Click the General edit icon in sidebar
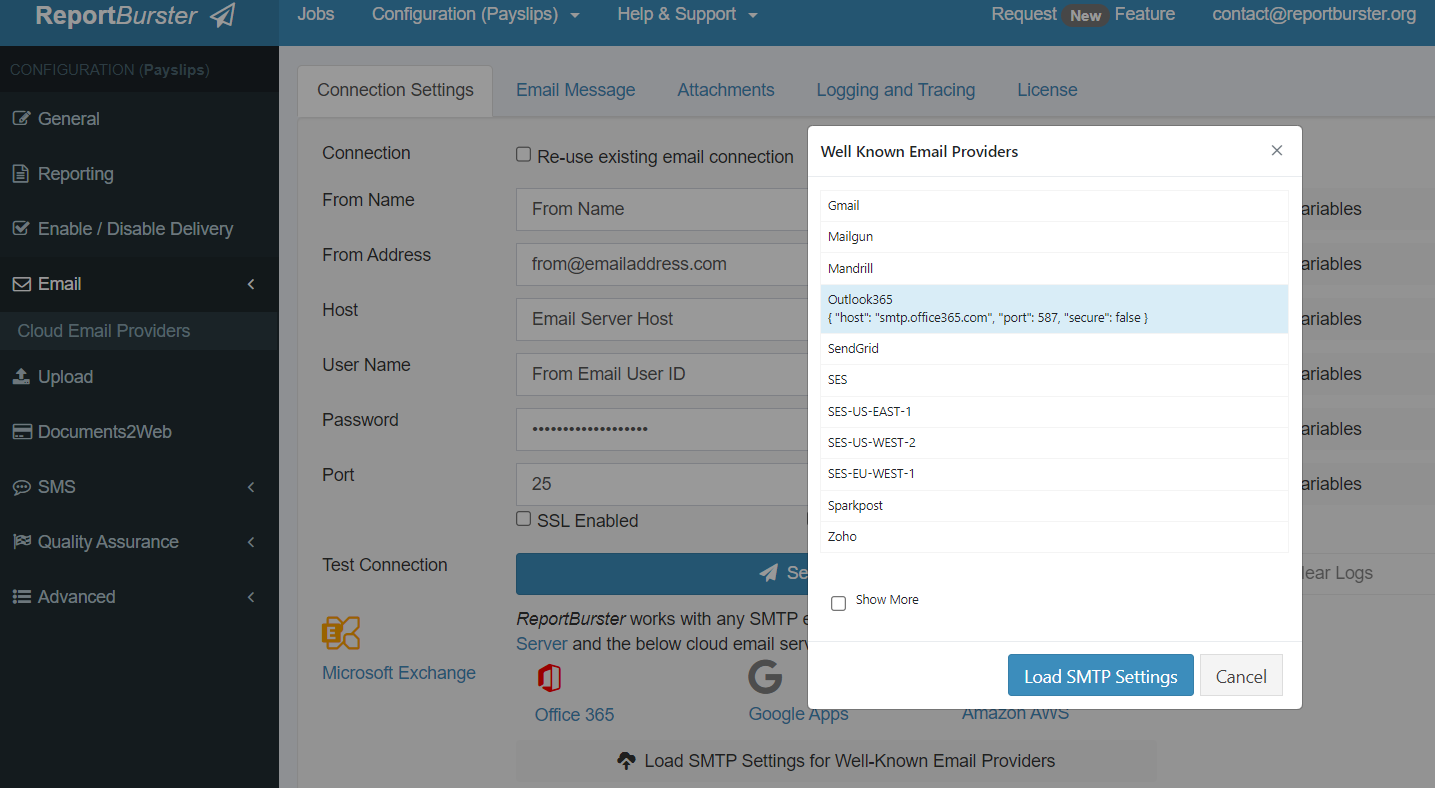This screenshot has height=788, width=1435. coord(21,118)
